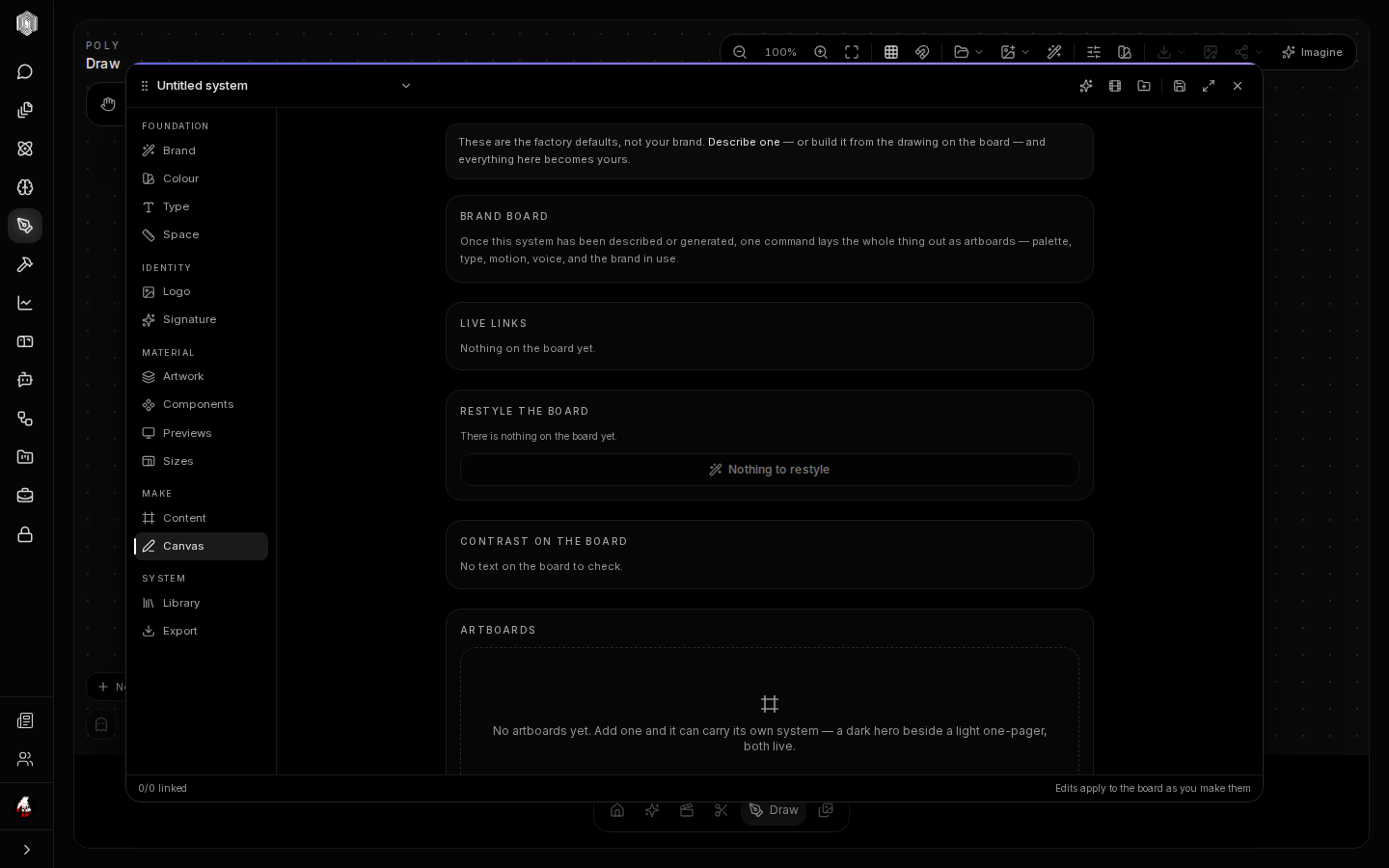Go to the Logo section
The height and width of the screenshot is (868, 1389).
coord(202,291)
